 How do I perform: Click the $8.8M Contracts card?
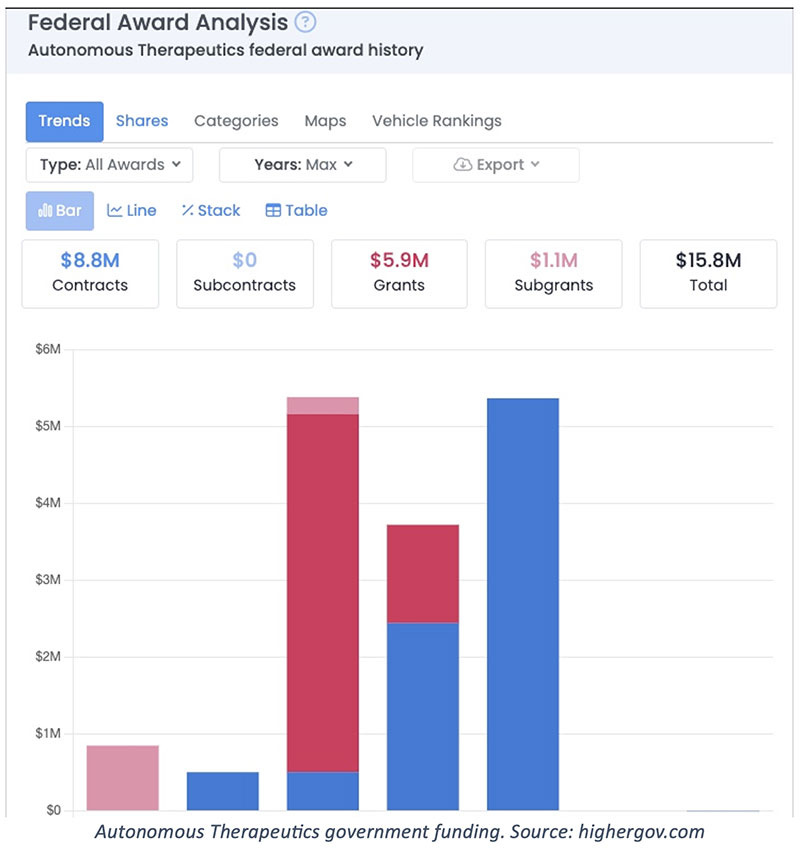click(x=90, y=274)
